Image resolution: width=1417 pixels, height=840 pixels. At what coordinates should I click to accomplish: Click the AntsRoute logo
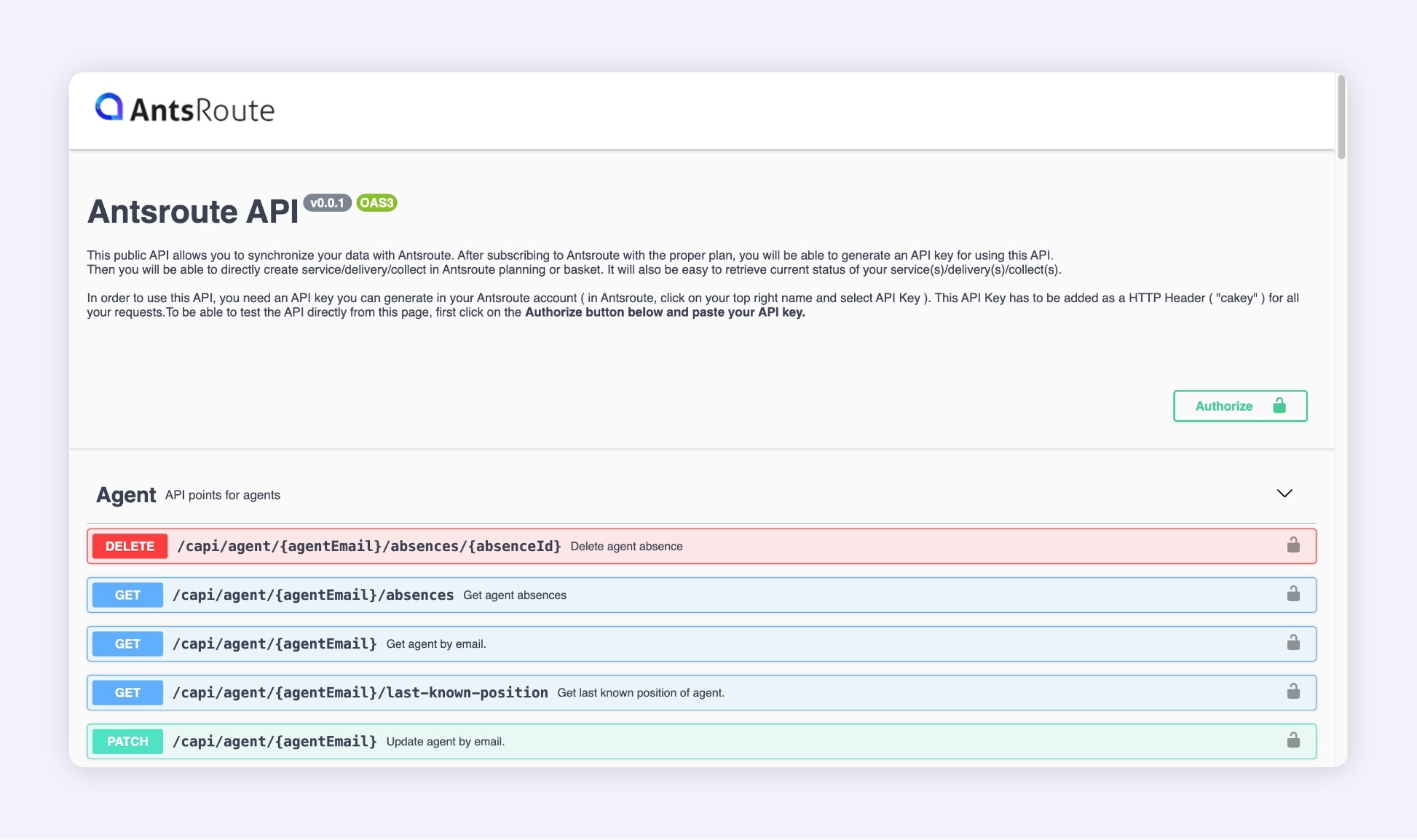(185, 109)
